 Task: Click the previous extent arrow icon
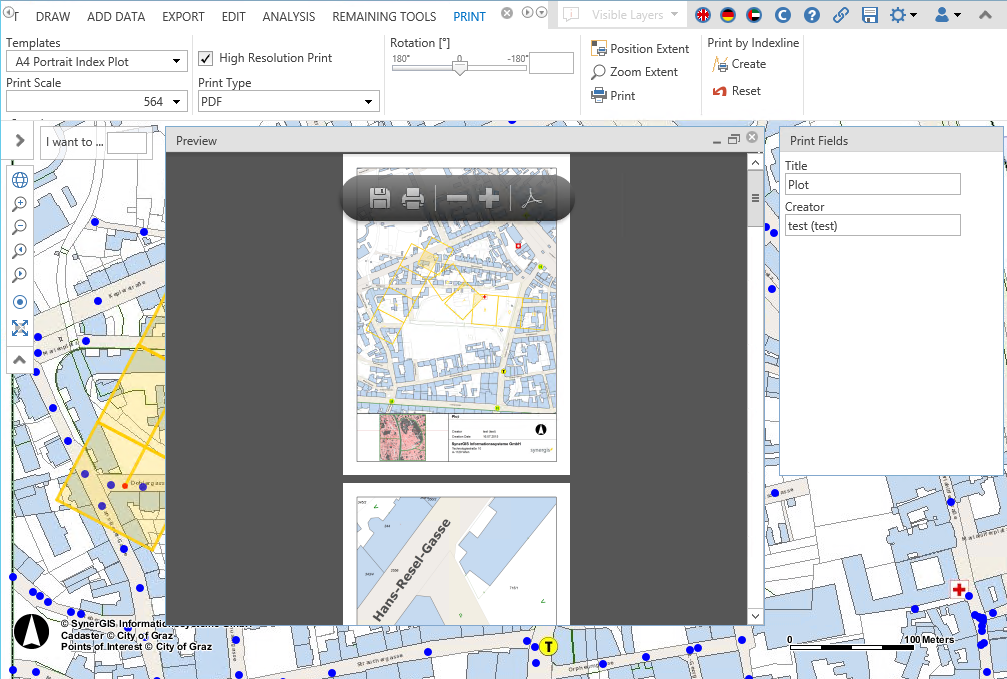19,250
